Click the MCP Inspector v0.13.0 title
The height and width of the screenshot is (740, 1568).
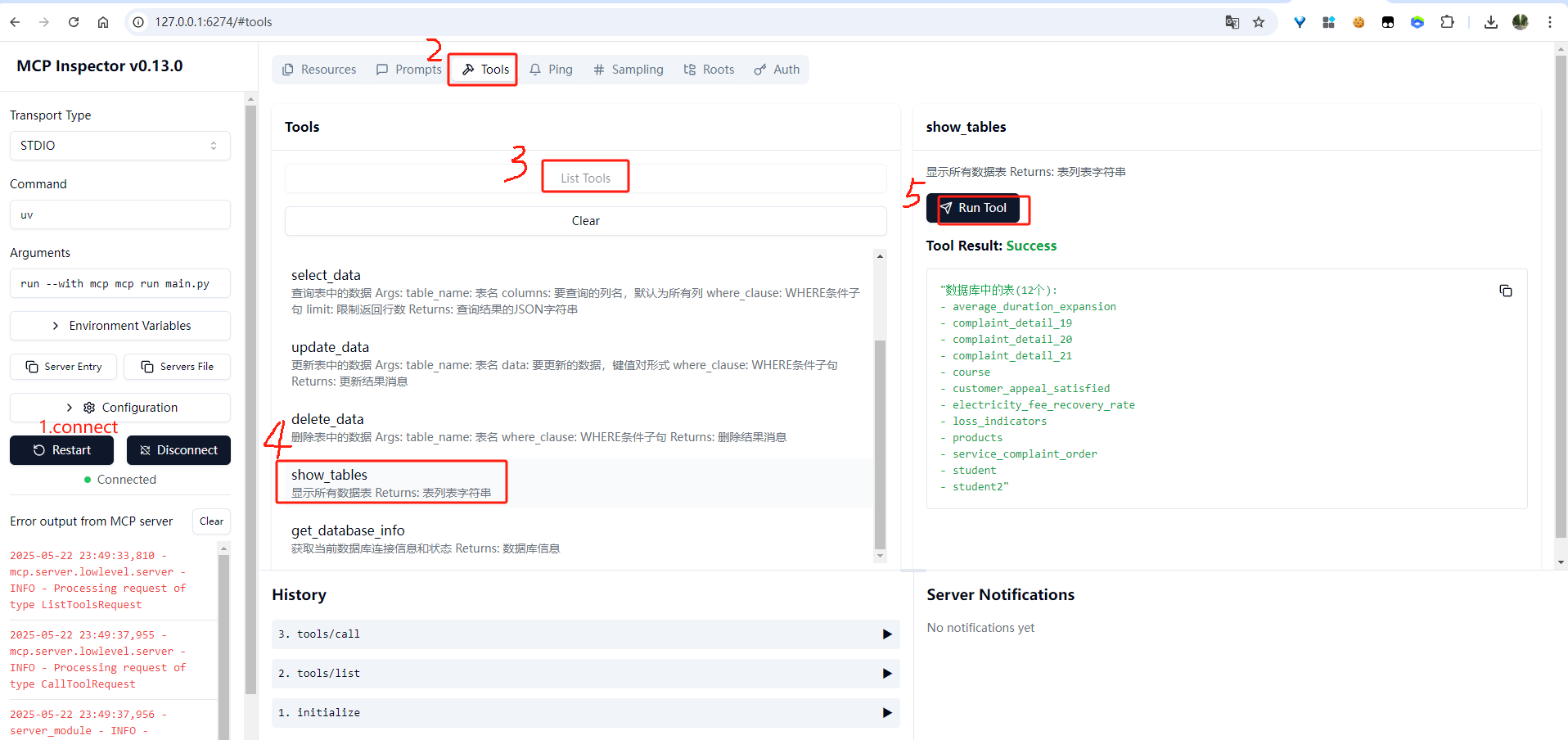click(x=100, y=66)
